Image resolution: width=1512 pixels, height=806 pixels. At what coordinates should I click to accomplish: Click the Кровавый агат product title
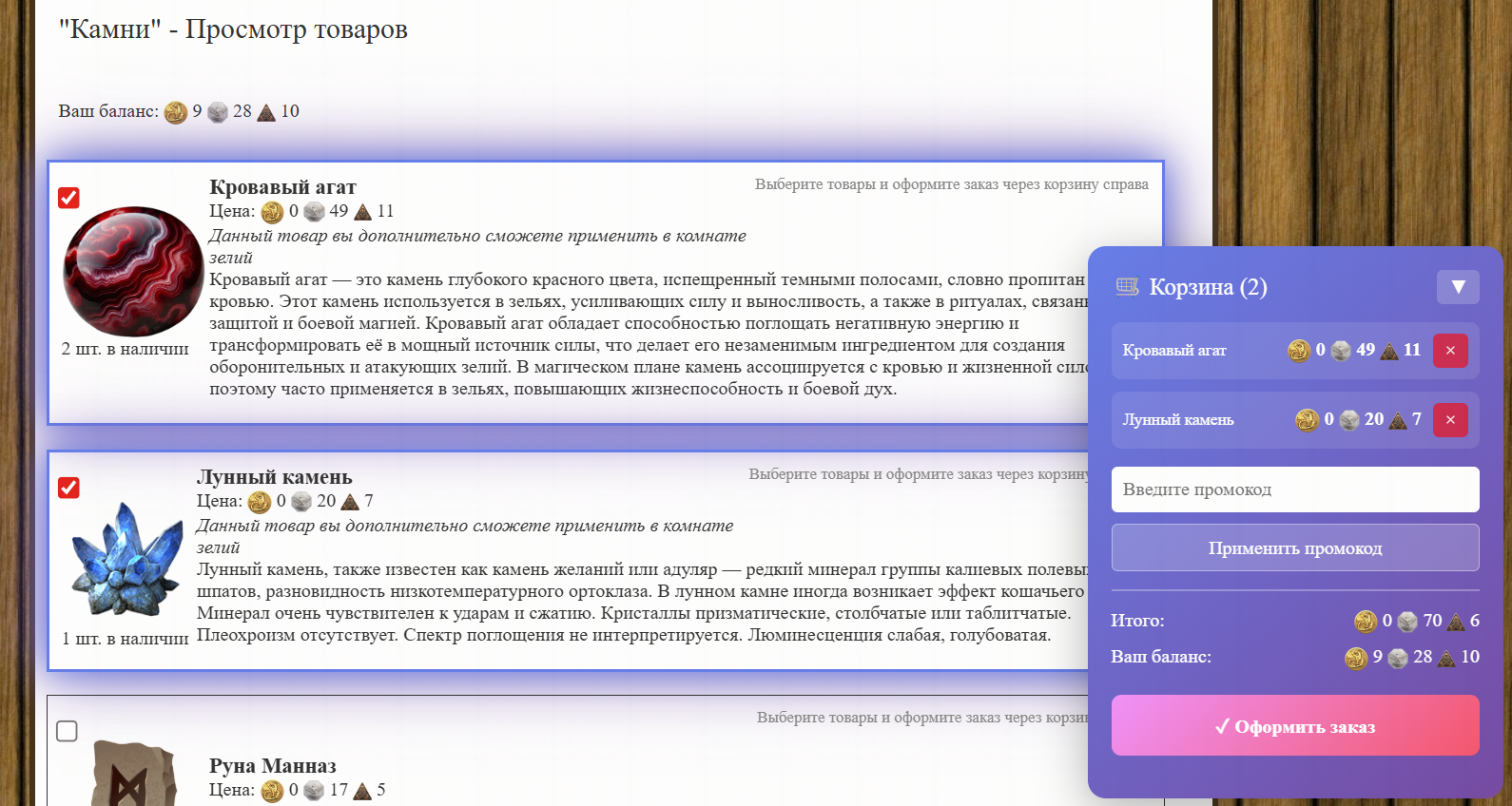(282, 187)
